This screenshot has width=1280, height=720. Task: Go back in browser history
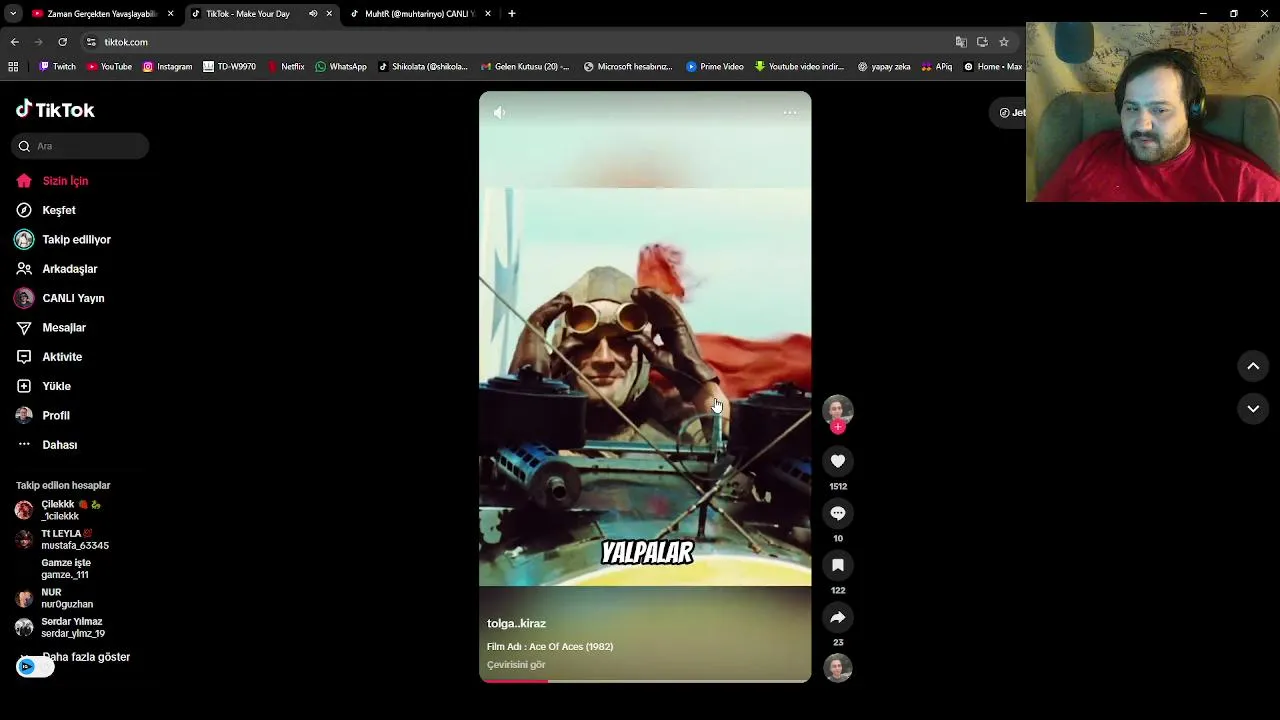14,42
